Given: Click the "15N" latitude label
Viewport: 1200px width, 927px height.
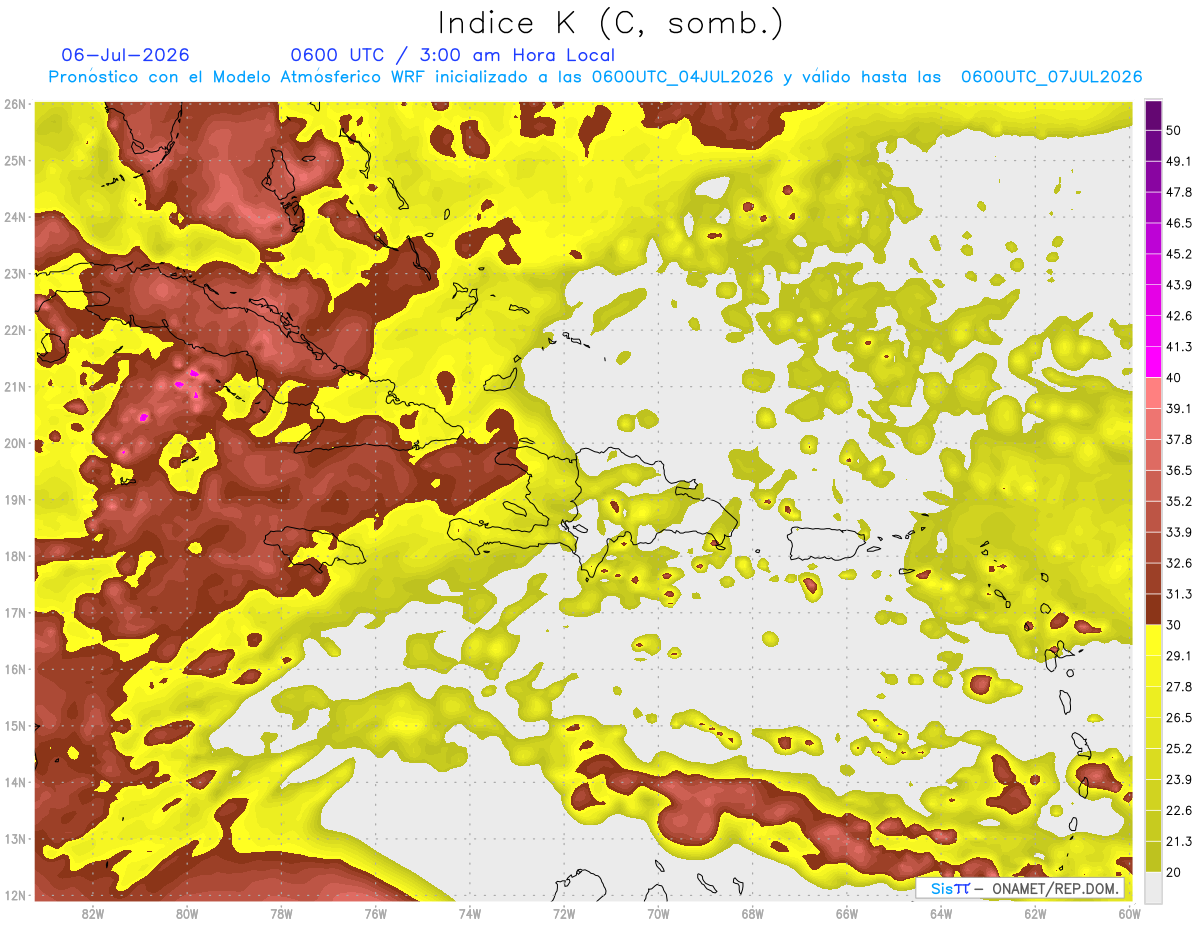Looking at the screenshot, I should [15, 726].
